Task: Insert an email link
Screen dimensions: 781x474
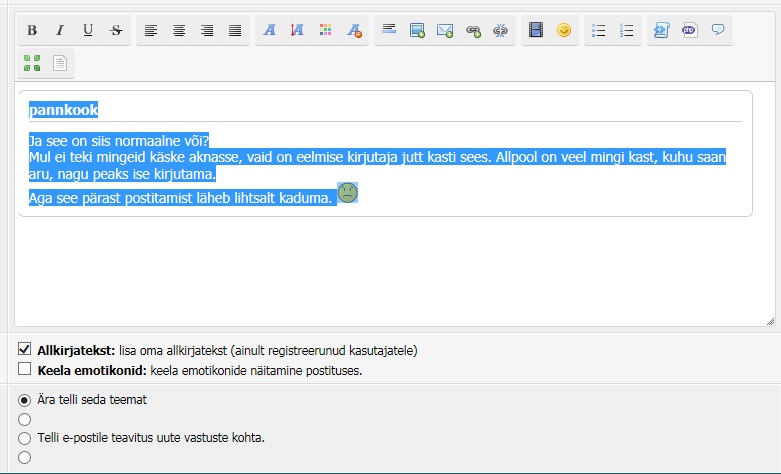Action: tap(446, 31)
